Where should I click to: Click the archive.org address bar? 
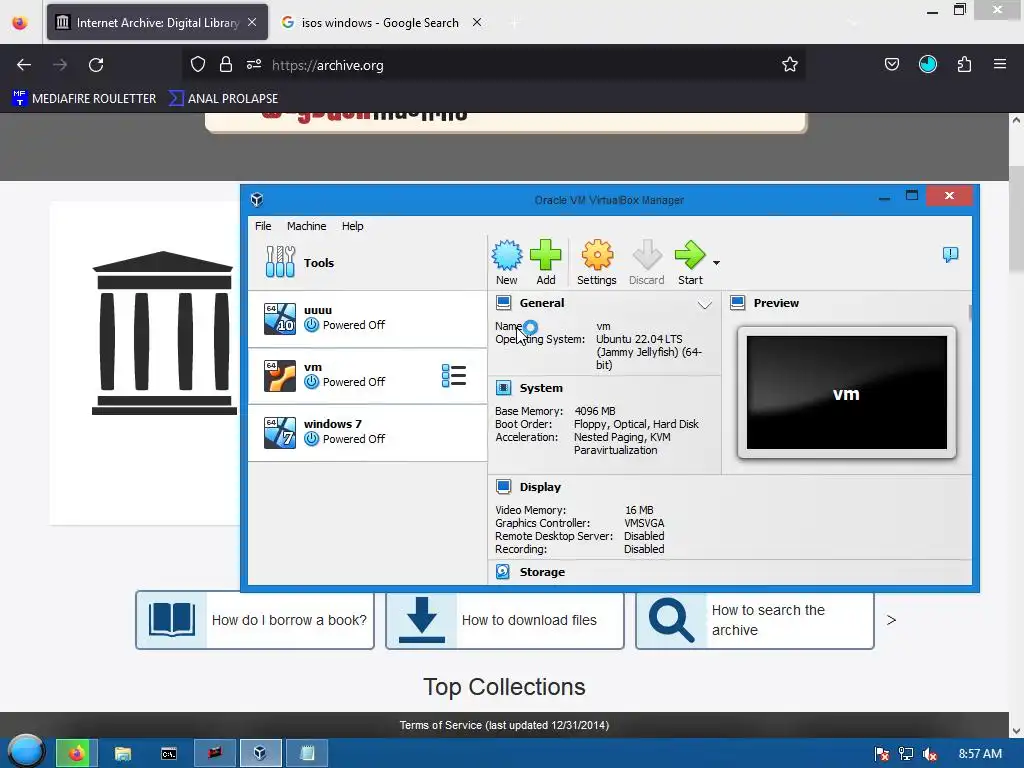(496, 65)
